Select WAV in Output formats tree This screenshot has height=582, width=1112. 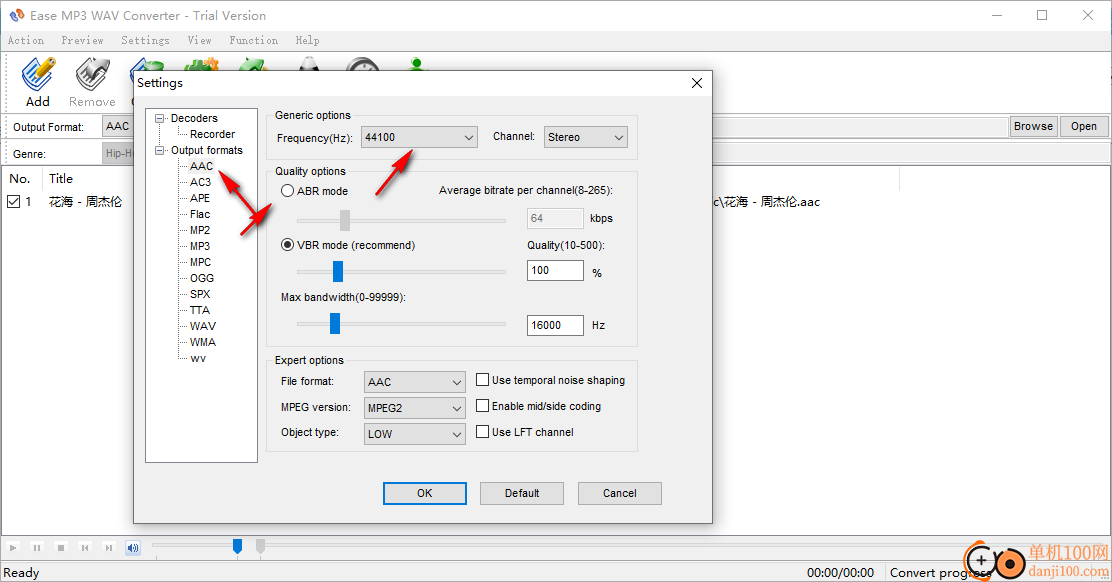pyautogui.click(x=203, y=326)
